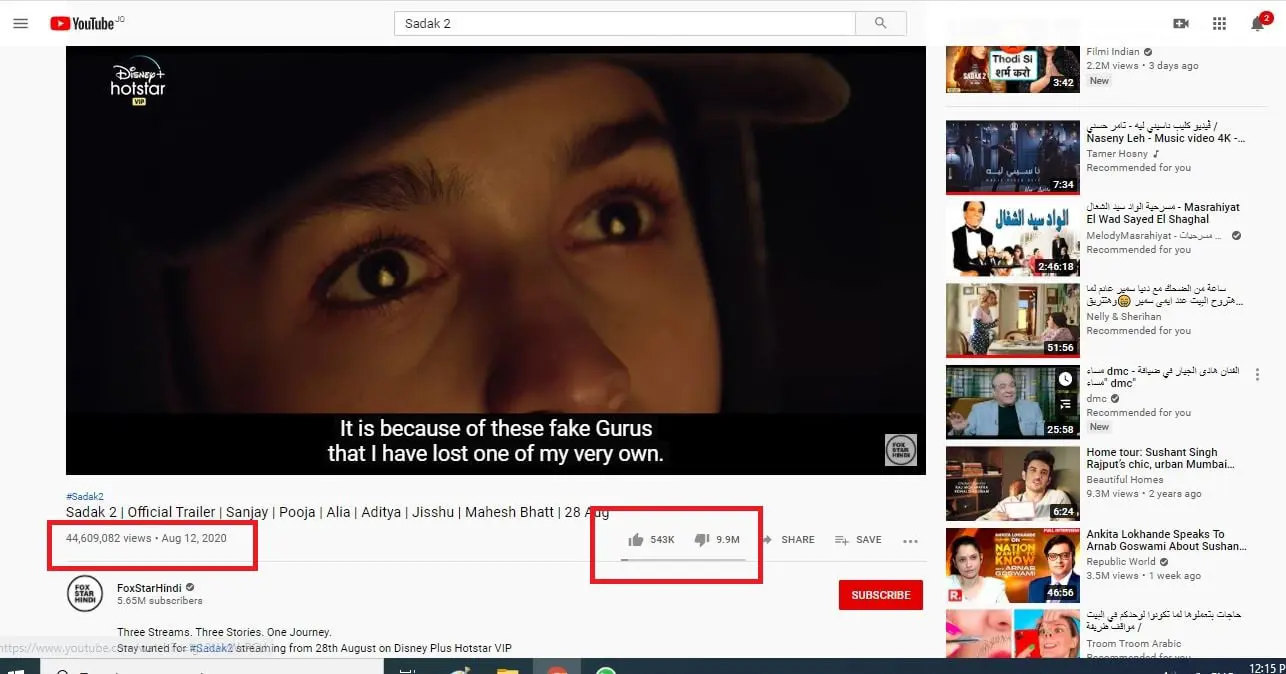Open the notifications bell
This screenshot has width=1286, height=674.
coord(1258,23)
